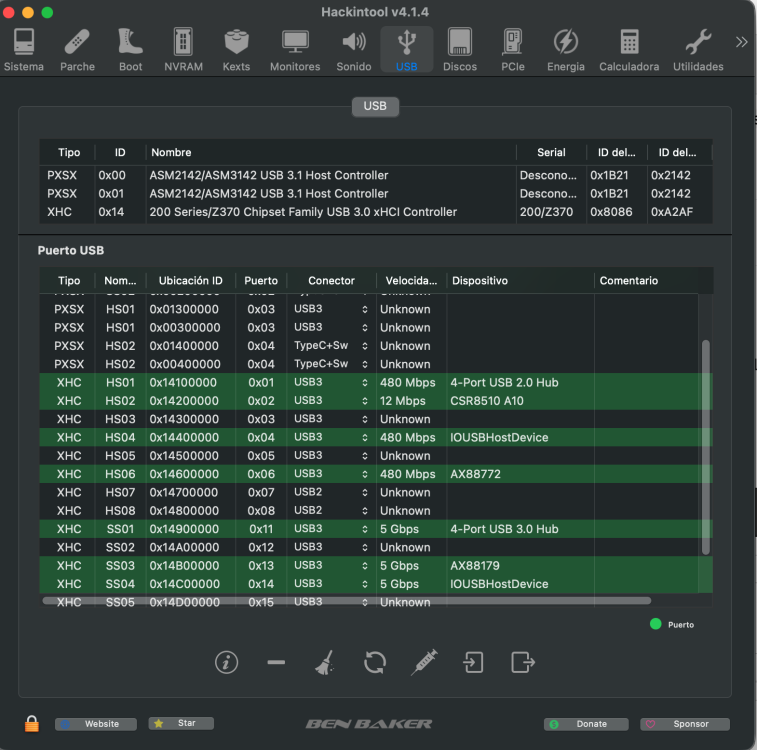Open connector dropdown for XHC SS03
This screenshot has height=750, width=757.
[x=331, y=566]
